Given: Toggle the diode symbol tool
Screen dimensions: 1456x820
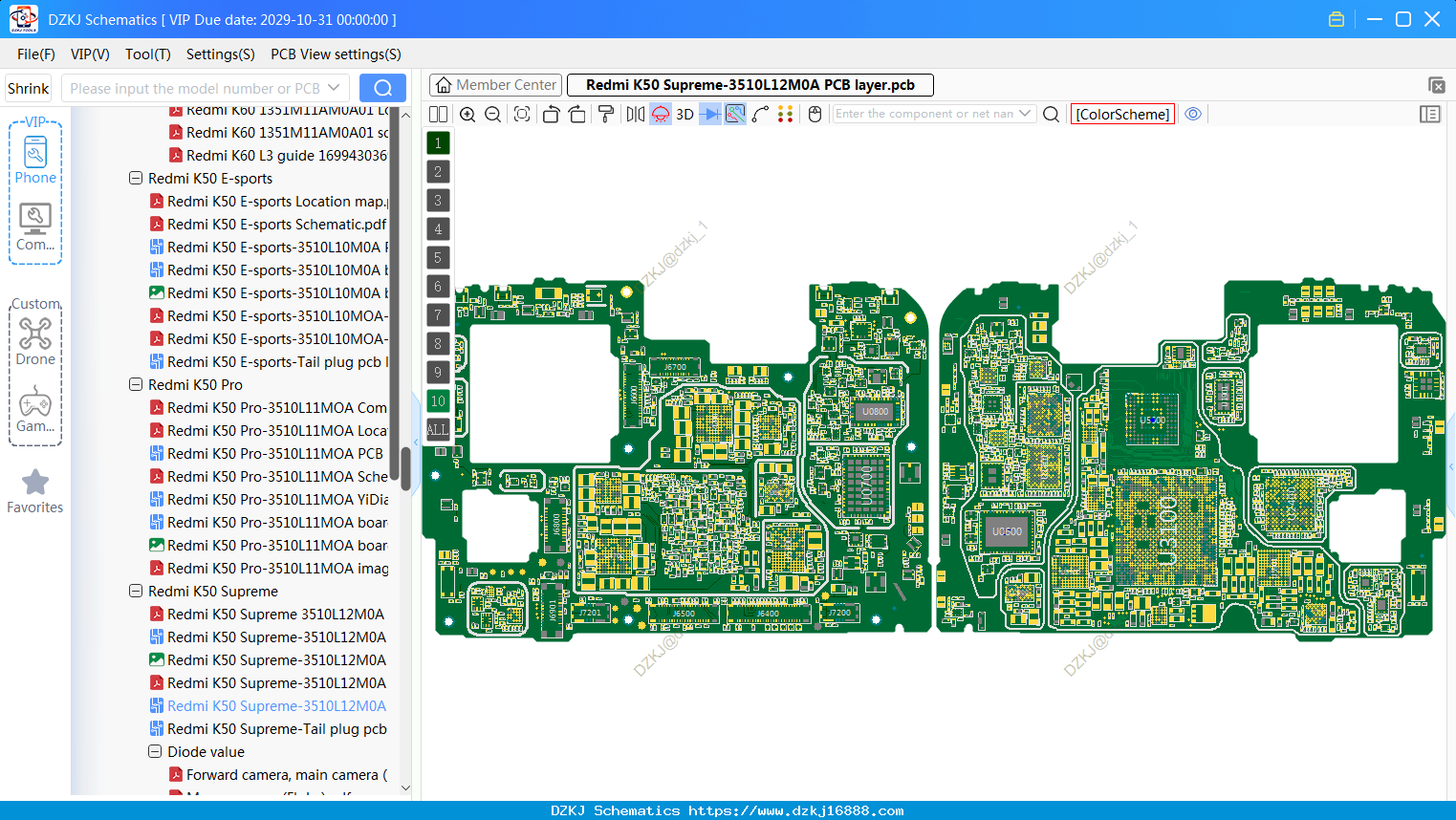Looking at the screenshot, I should (709, 115).
